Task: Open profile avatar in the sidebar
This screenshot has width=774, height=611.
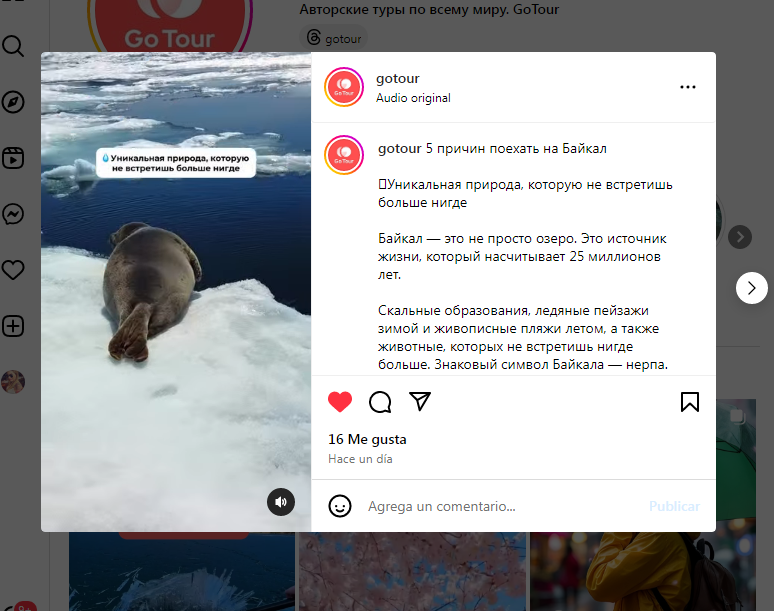Action: pos(13,382)
